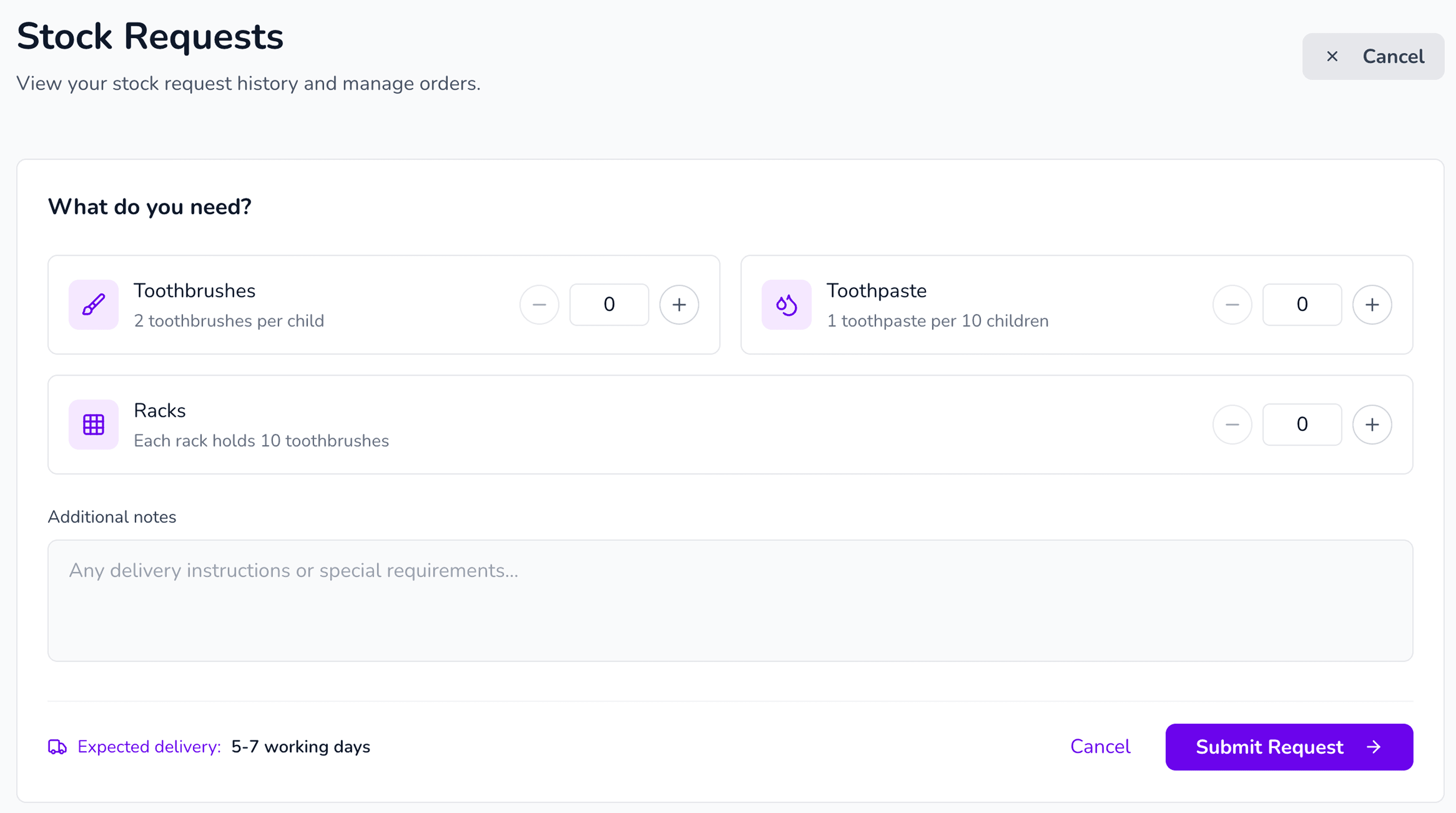Focus the Toothbrushes quantity field

609,305
